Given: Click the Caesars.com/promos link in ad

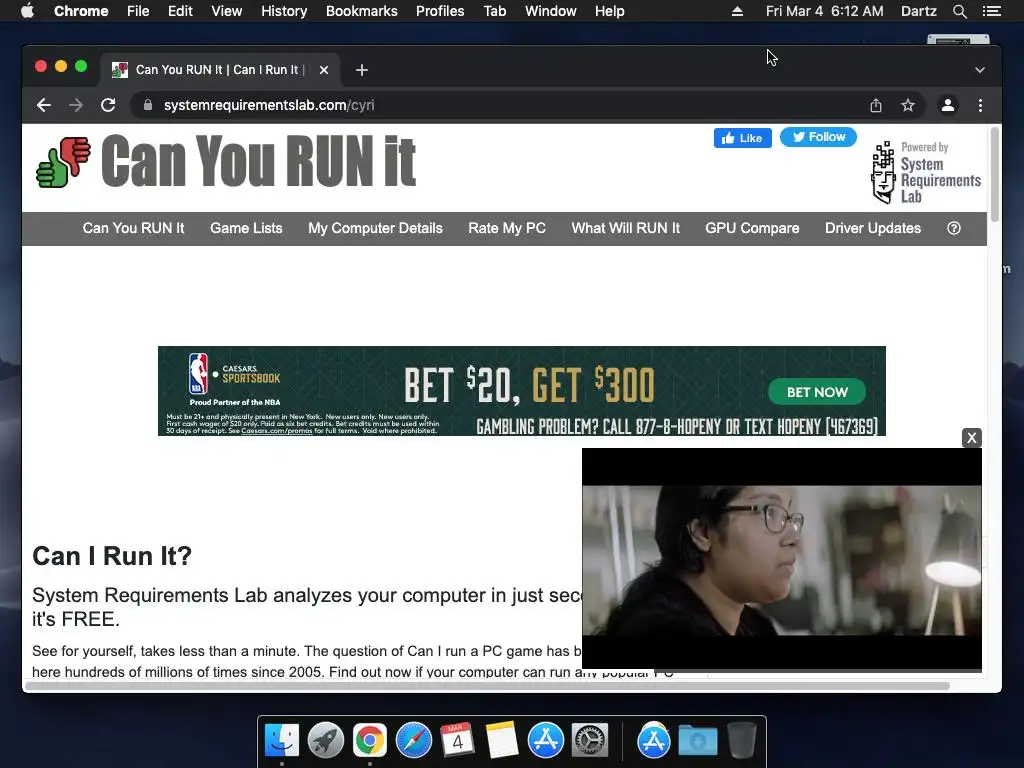Looking at the screenshot, I should [x=276, y=430].
